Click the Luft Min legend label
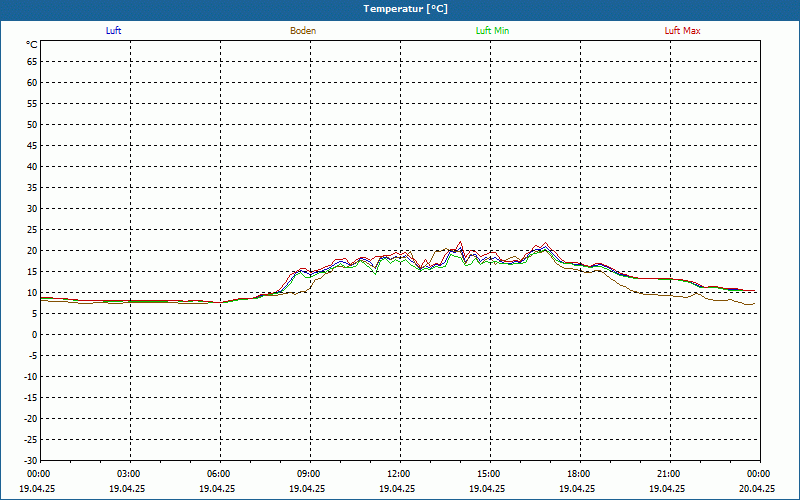 tap(492, 31)
